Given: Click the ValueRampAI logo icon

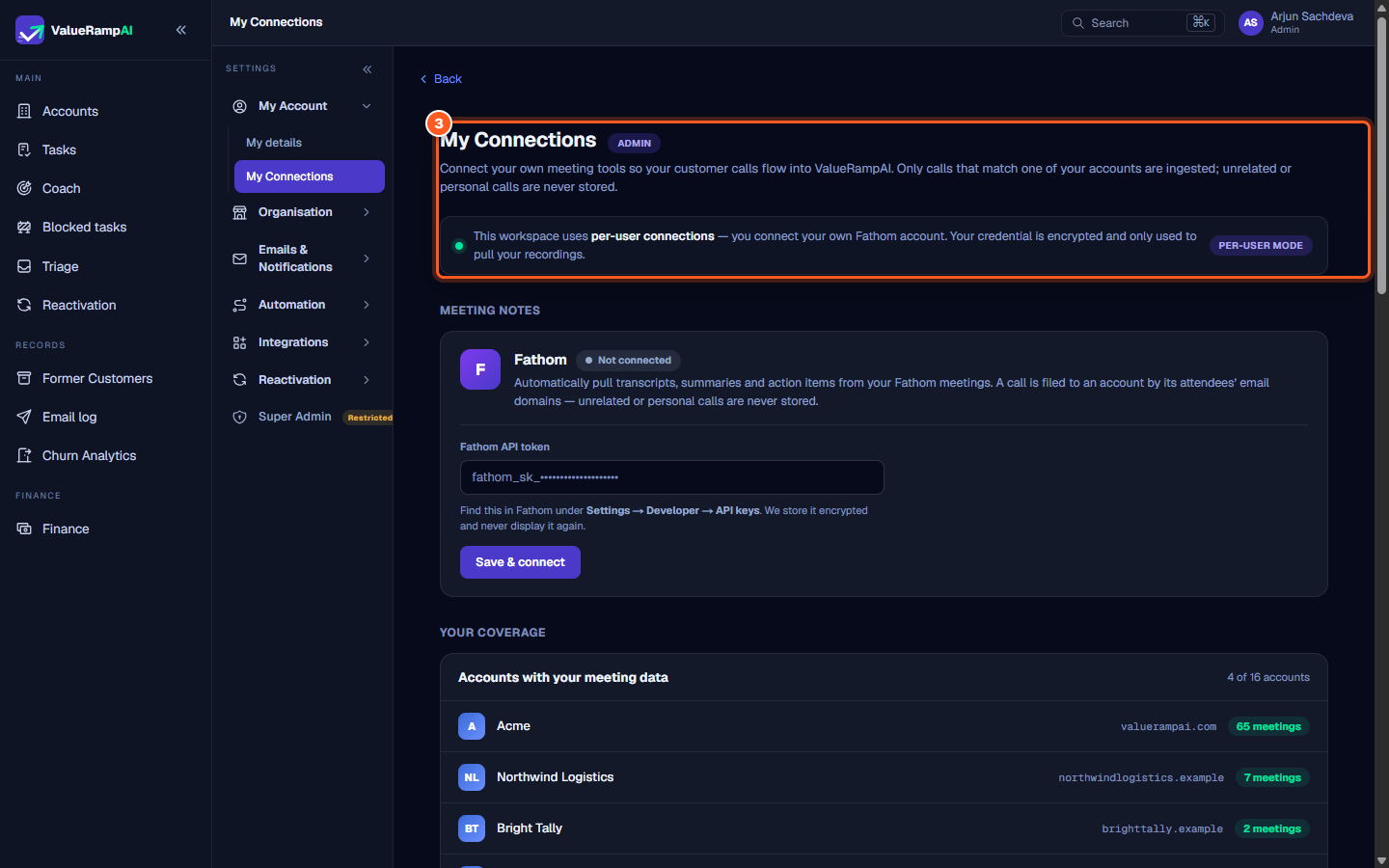Looking at the screenshot, I should coord(30,30).
